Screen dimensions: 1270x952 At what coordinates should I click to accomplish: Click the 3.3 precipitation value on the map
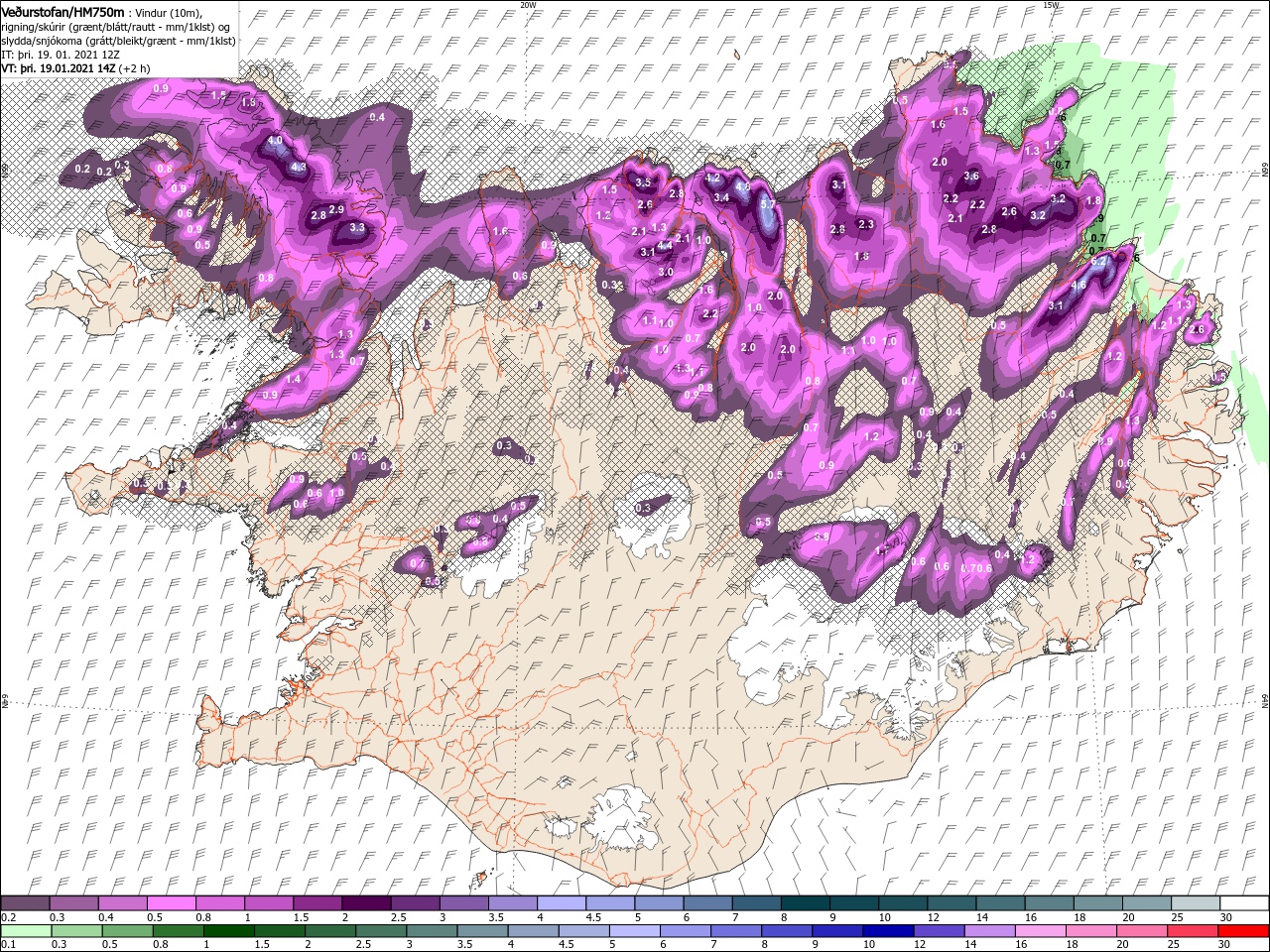click(357, 228)
